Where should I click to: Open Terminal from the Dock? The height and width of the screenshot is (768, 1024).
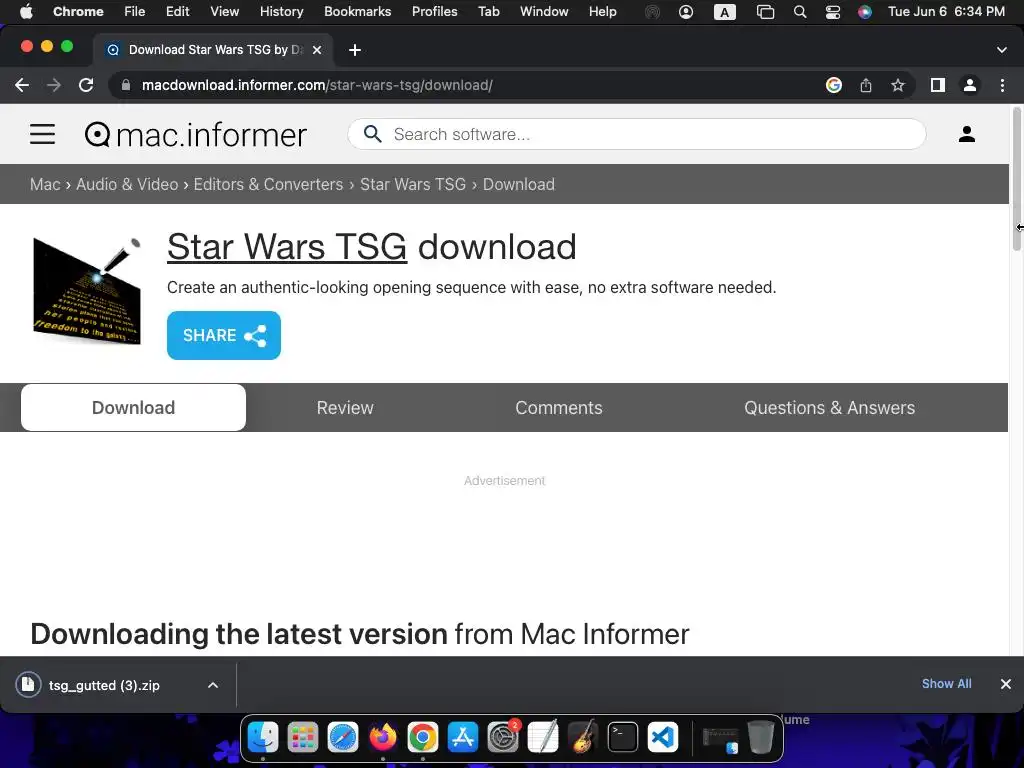[622, 737]
